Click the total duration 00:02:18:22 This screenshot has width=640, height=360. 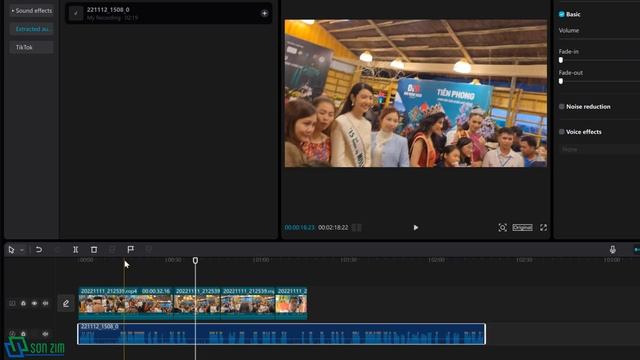pos(333,227)
